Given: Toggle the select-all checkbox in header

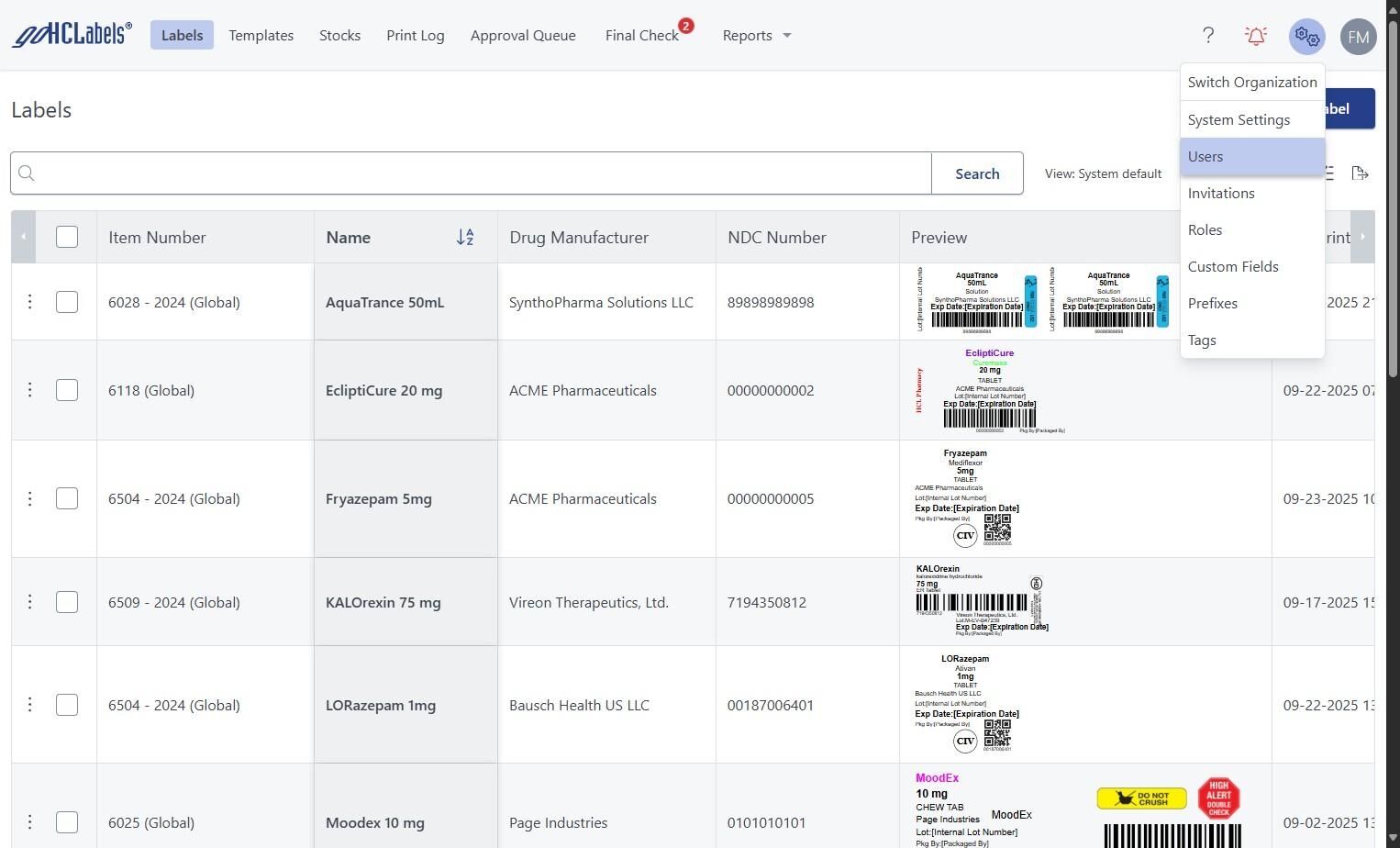Looking at the screenshot, I should [x=67, y=237].
